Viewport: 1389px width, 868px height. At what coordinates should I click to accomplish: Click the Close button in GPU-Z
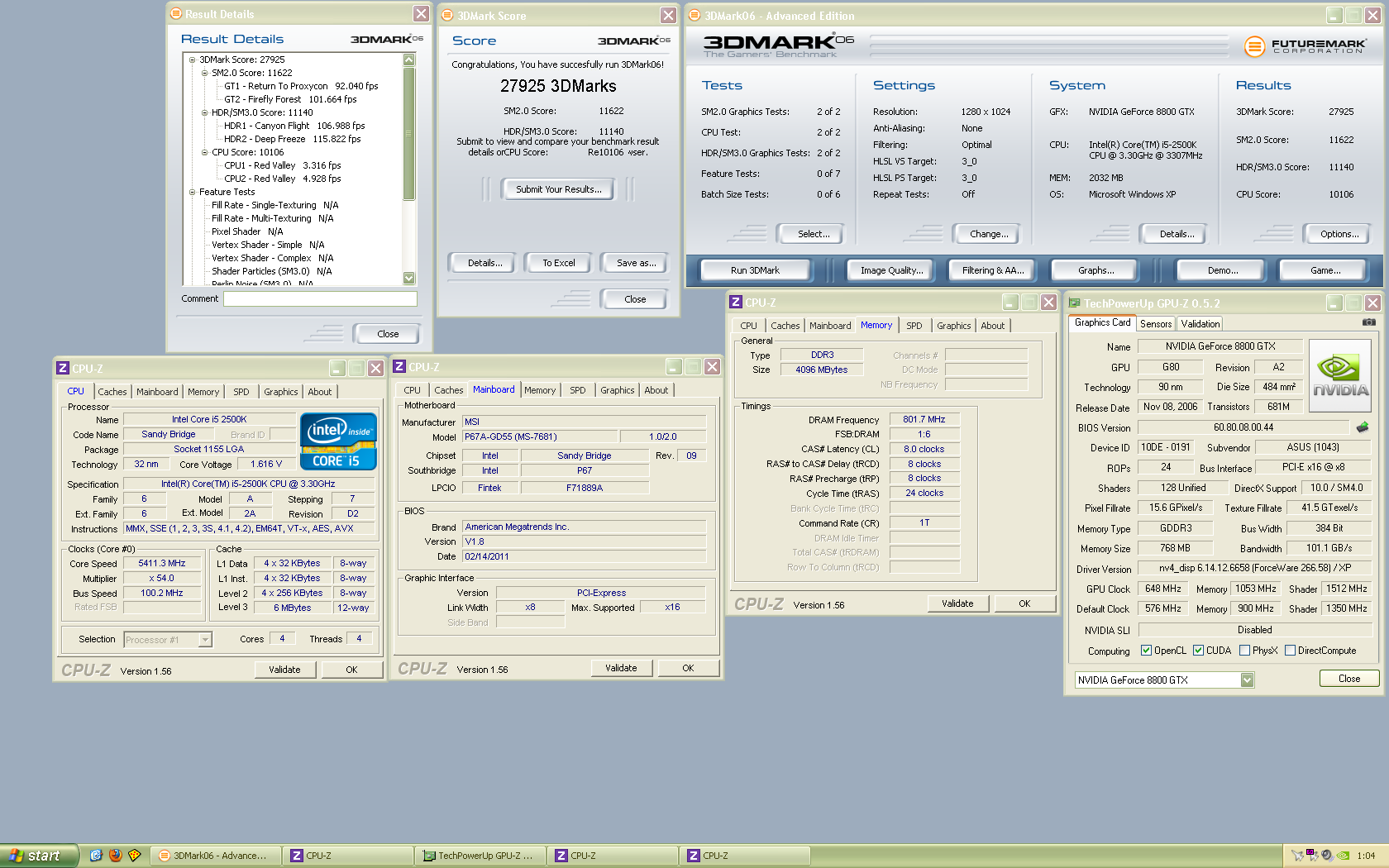[x=1348, y=679]
